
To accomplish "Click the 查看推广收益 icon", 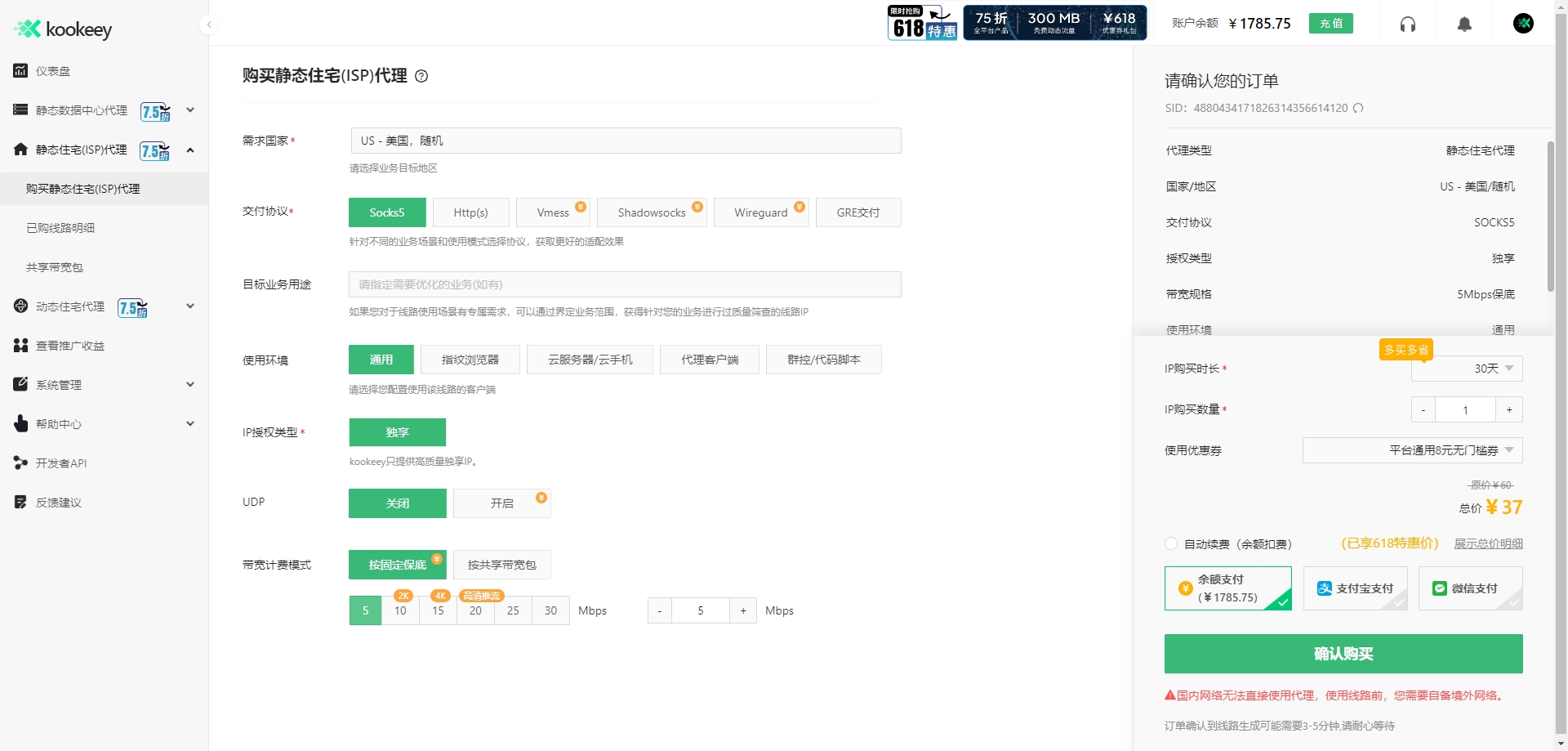I will coord(20,345).
